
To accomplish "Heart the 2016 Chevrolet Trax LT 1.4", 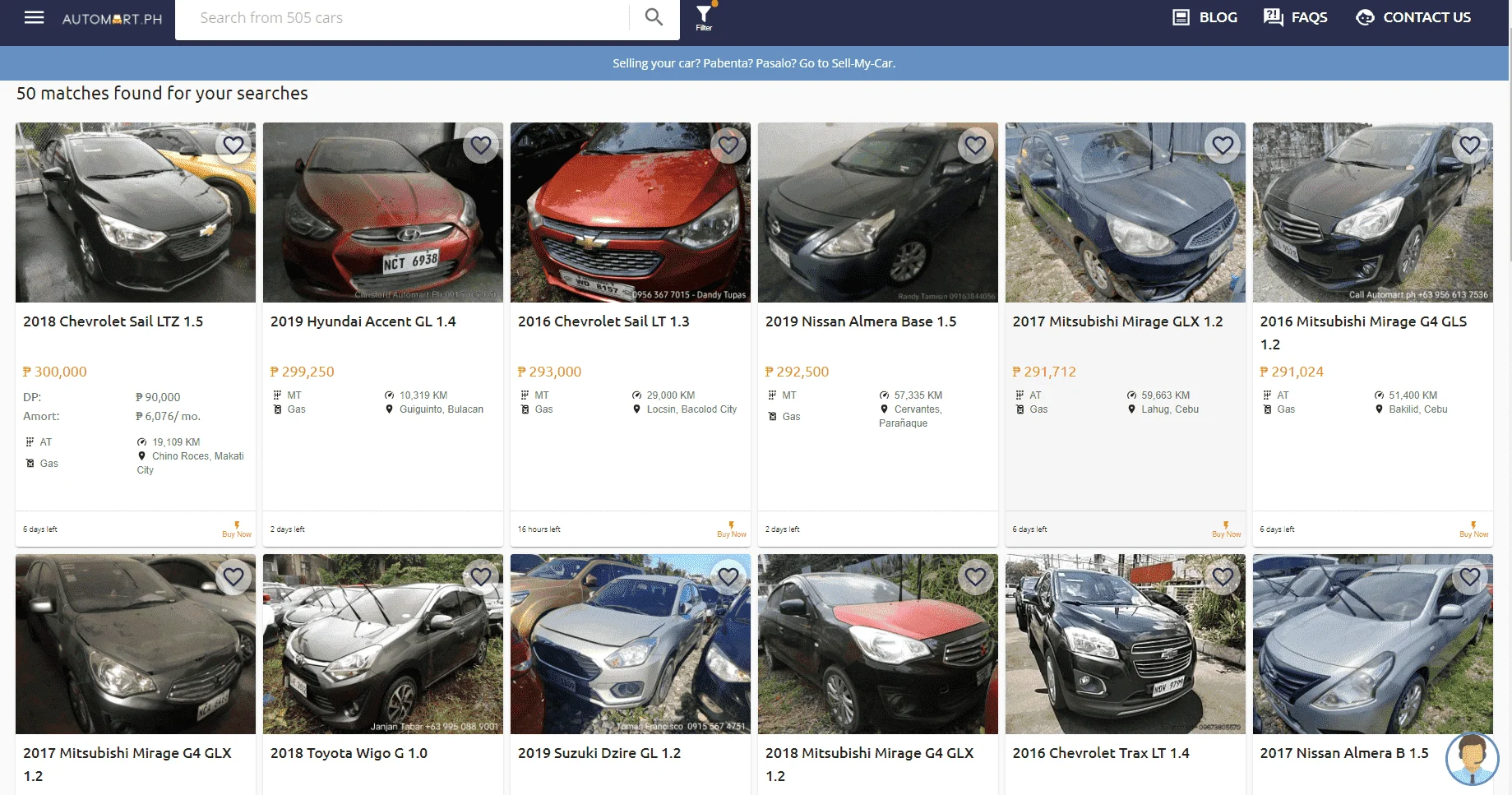I will [x=1223, y=577].
